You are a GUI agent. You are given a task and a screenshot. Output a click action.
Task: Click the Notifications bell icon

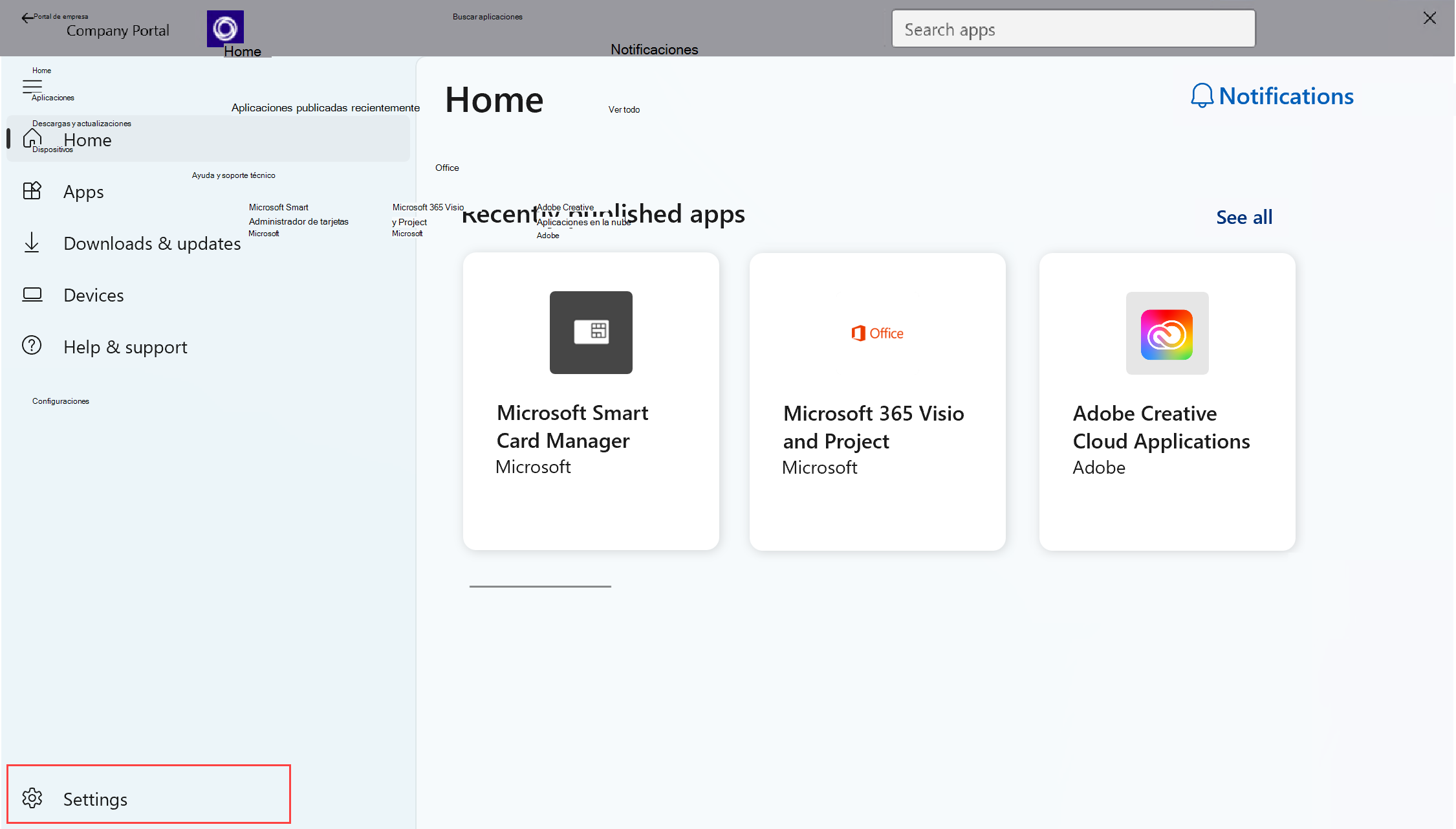point(1199,95)
